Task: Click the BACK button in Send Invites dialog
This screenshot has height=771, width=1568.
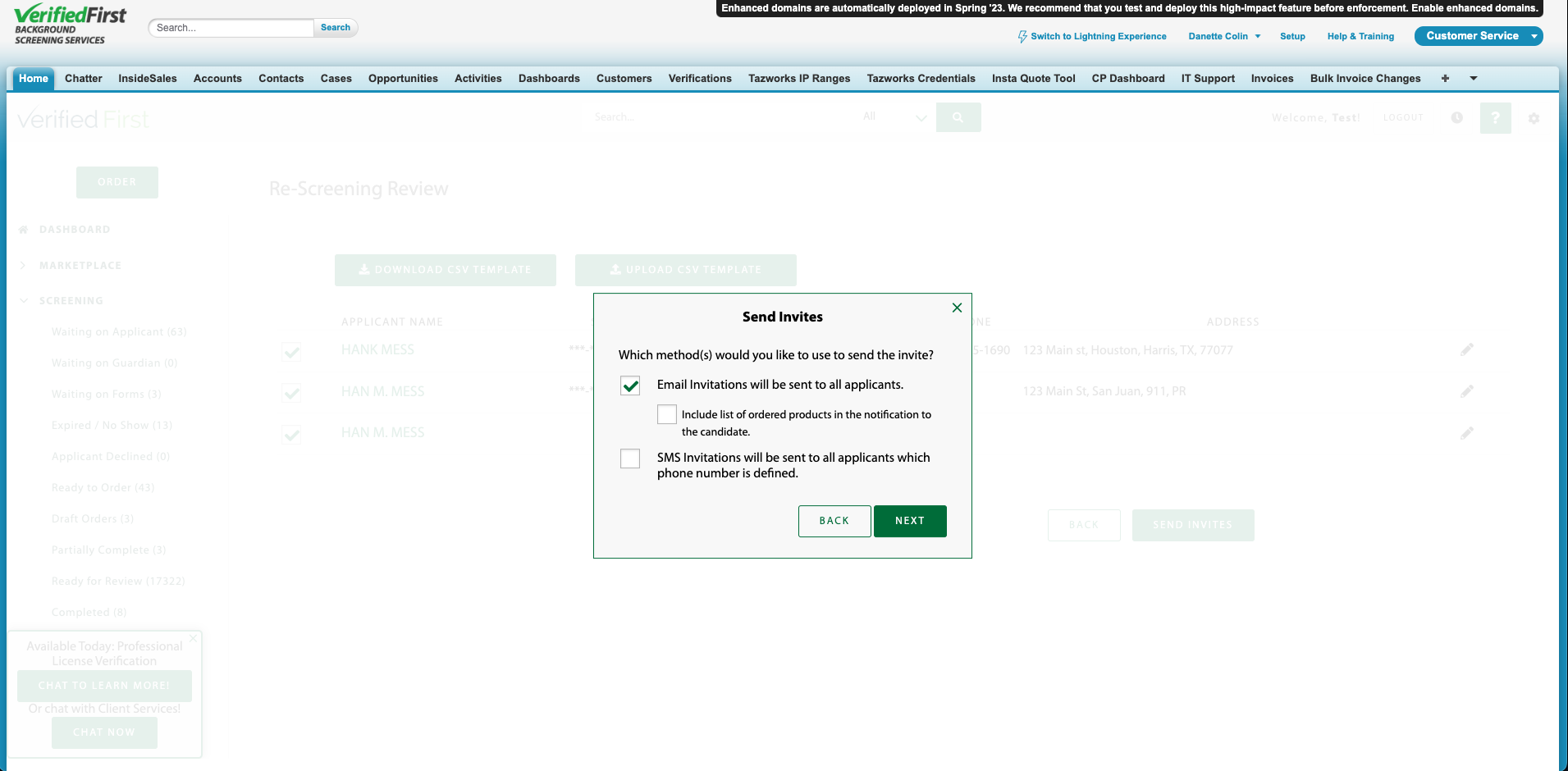Action: (x=834, y=521)
